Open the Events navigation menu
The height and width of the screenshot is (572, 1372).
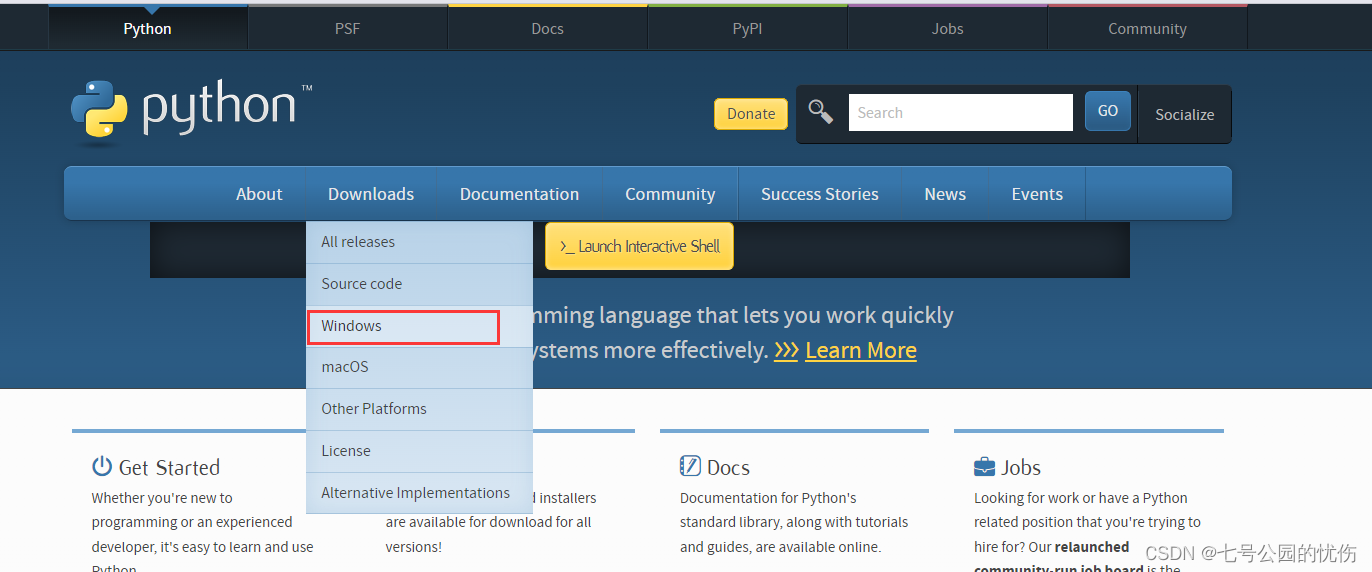(1037, 194)
